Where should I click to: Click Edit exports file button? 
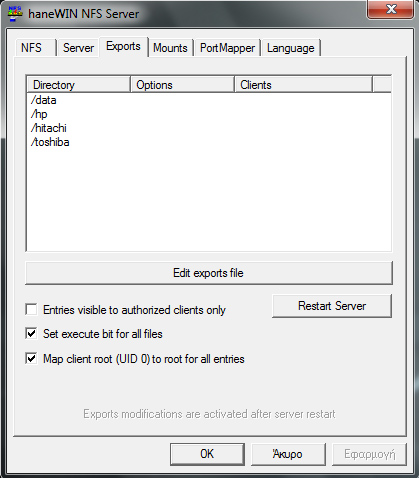[x=209, y=273]
